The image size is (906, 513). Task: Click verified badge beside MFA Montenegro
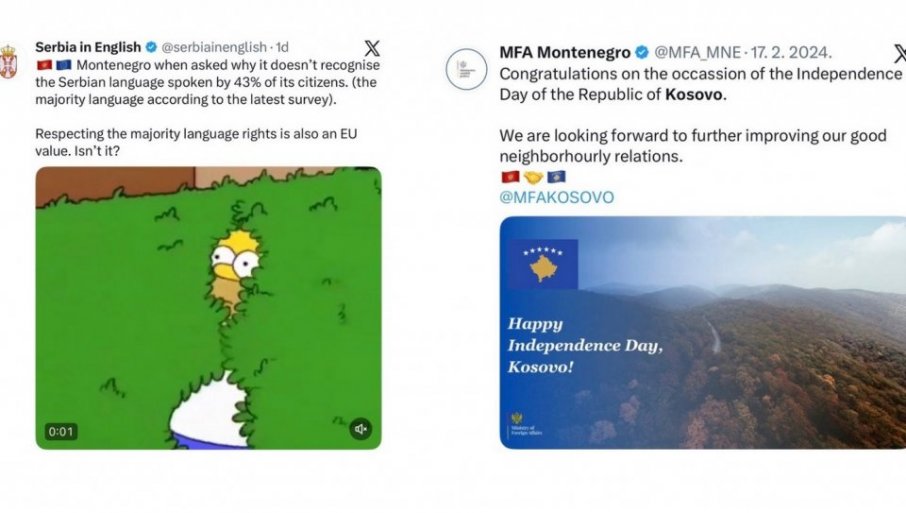pyautogui.click(x=642, y=52)
